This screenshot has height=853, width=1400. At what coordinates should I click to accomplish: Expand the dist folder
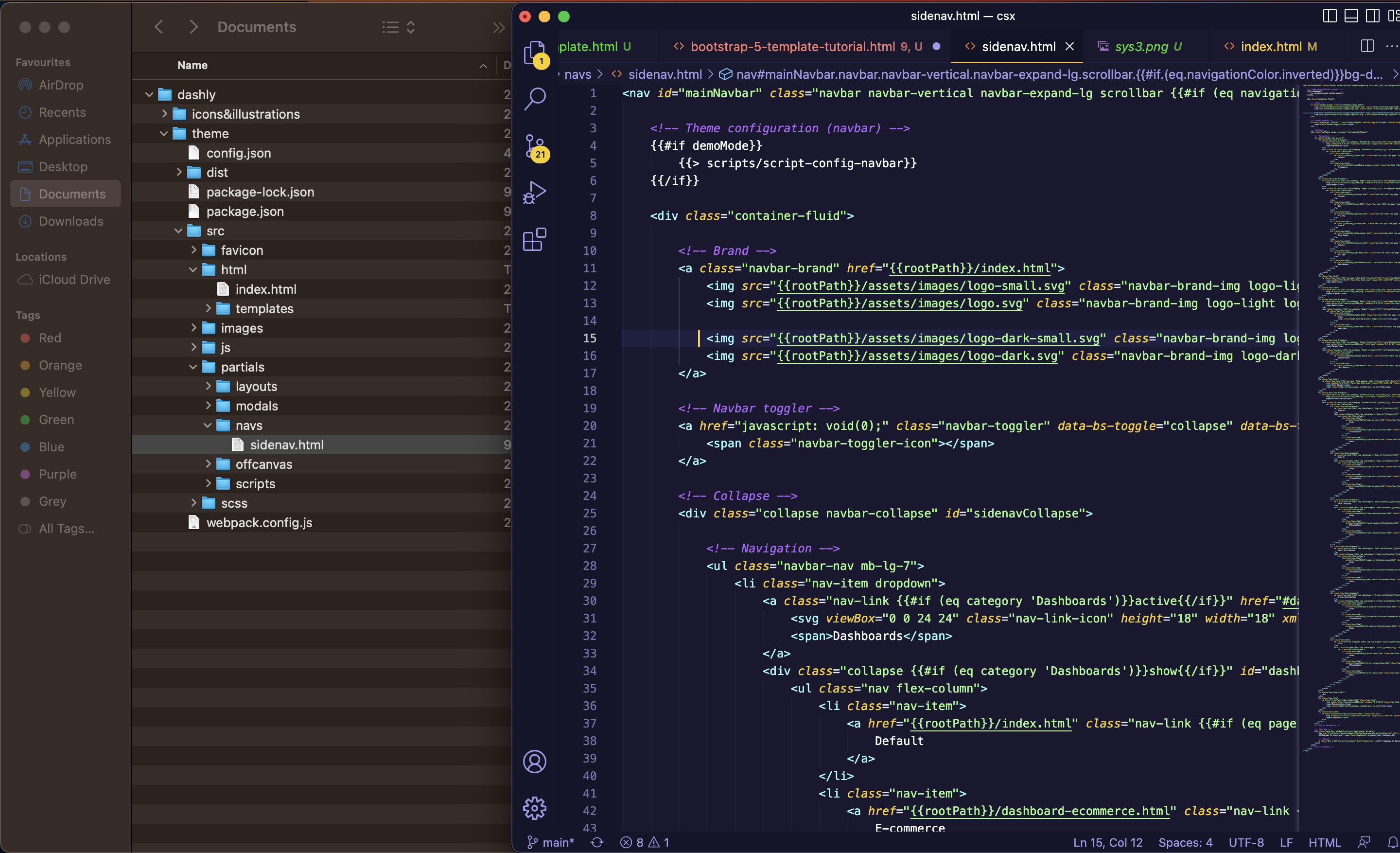(178, 172)
